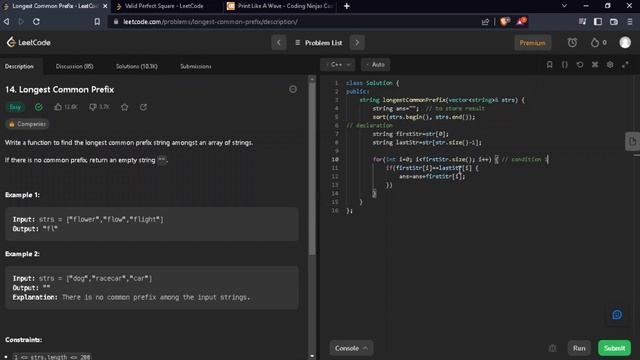Screen dimensions: 640x360
Task: Go to next problem arrow
Action: pyautogui.click(x=357, y=42)
